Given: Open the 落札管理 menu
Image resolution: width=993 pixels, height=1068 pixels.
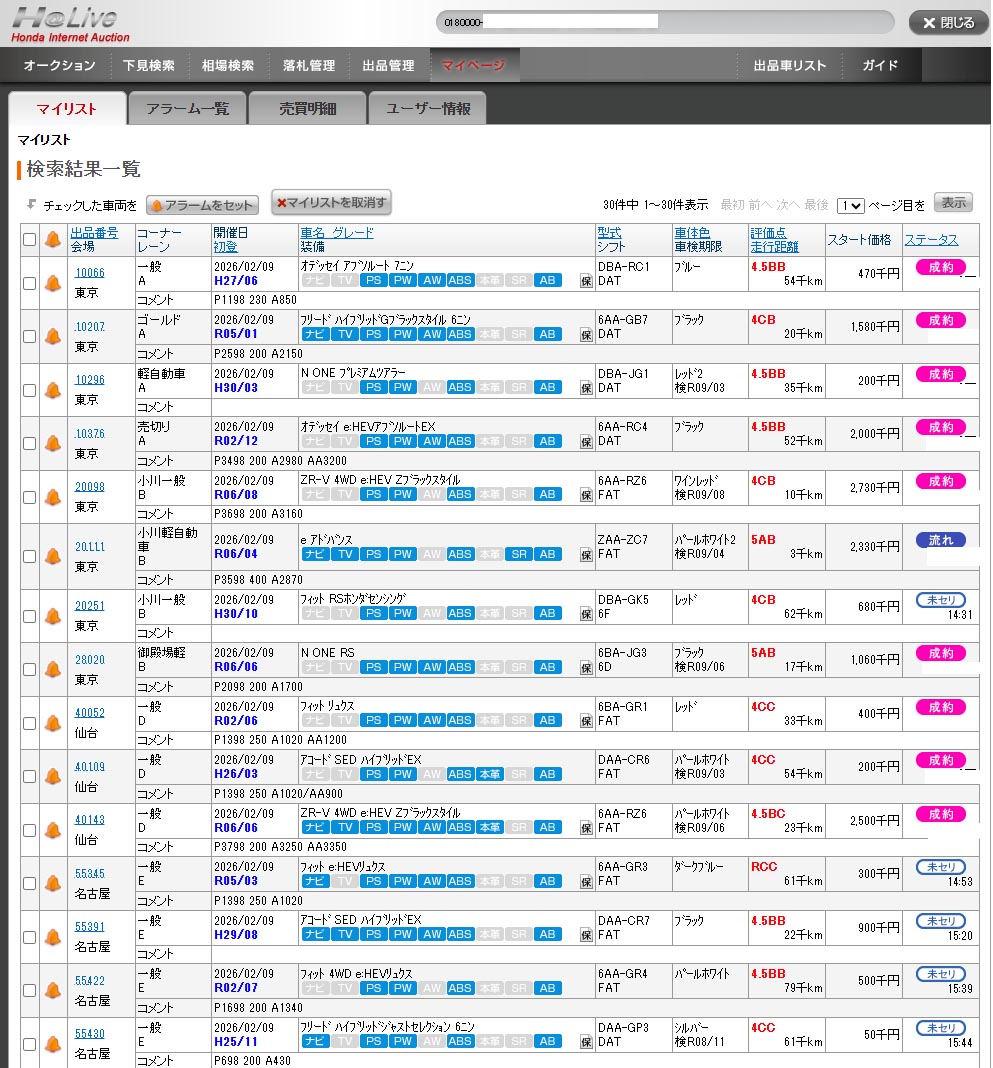Looking at the screenshot, I should pos(307,66).
